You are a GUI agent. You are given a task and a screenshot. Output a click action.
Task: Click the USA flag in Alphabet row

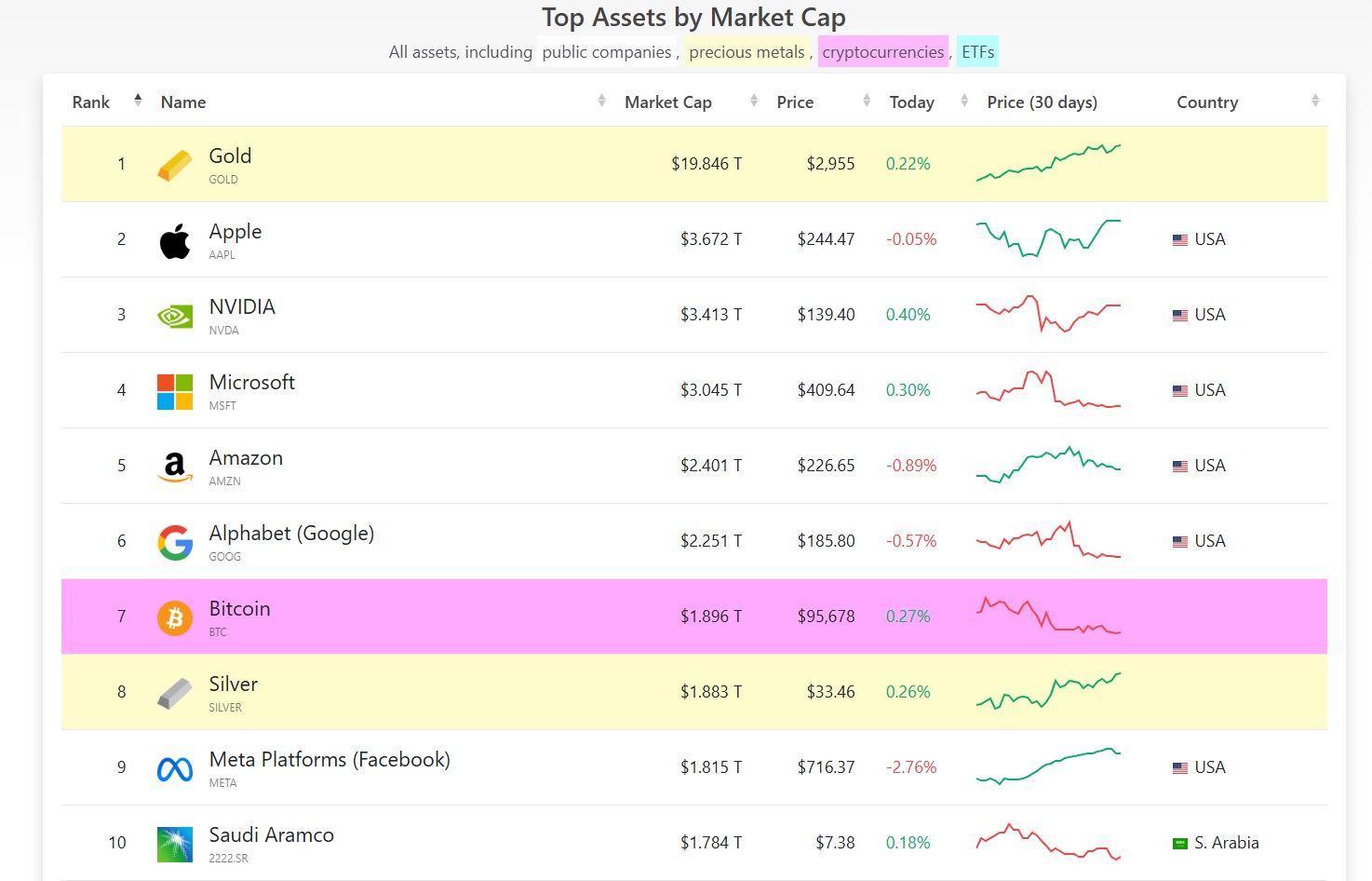point(1180,542)
